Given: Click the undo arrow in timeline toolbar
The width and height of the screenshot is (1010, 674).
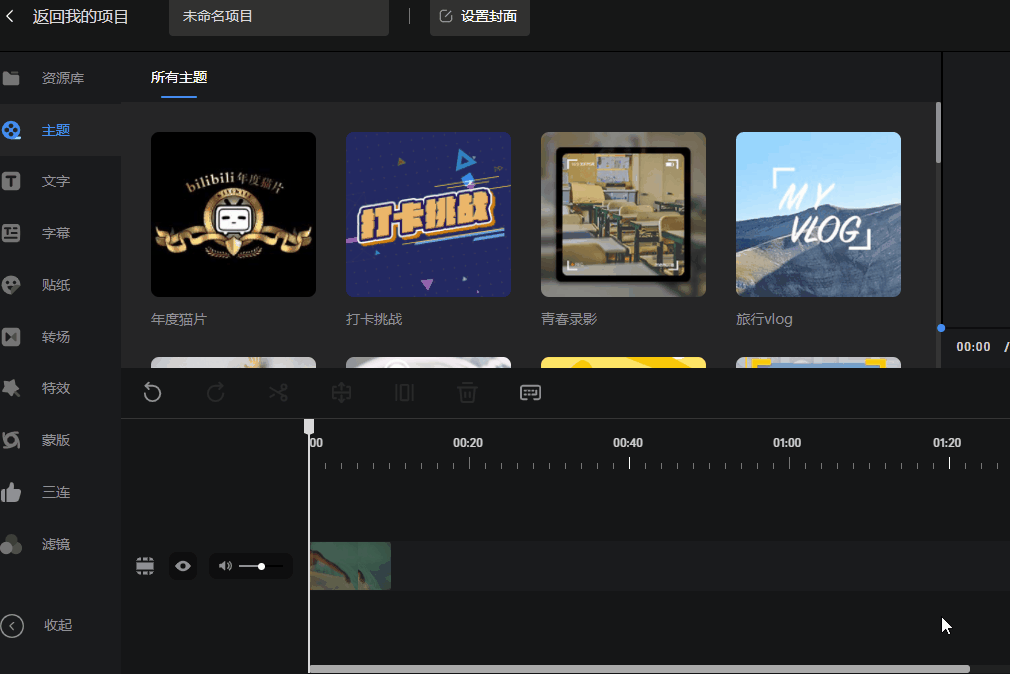Looking at the screenshot, I should (x=152, y=393).
